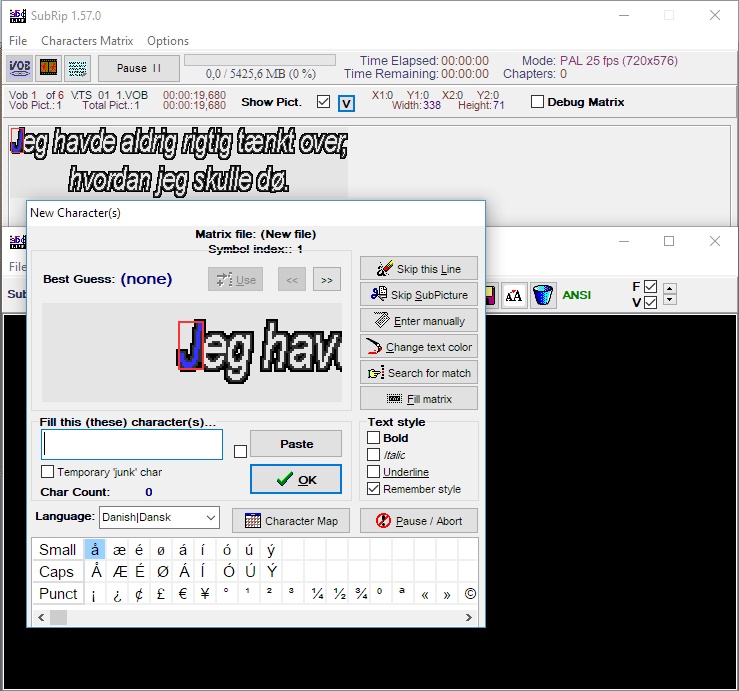The width and height of the screenshot is (739, 691).
Task: Open the File menu in SubRip
Action: point(18,41)
